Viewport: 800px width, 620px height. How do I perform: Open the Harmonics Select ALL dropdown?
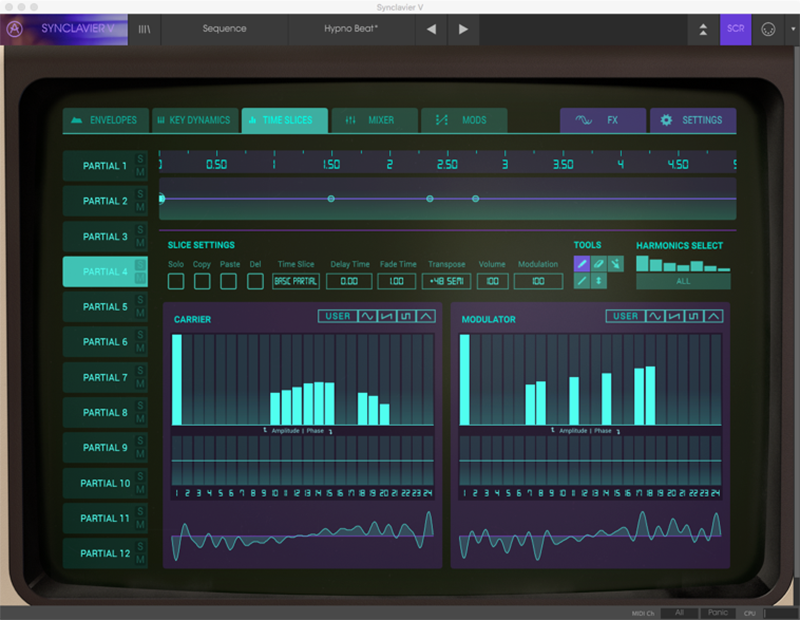[x=683, y=281]
